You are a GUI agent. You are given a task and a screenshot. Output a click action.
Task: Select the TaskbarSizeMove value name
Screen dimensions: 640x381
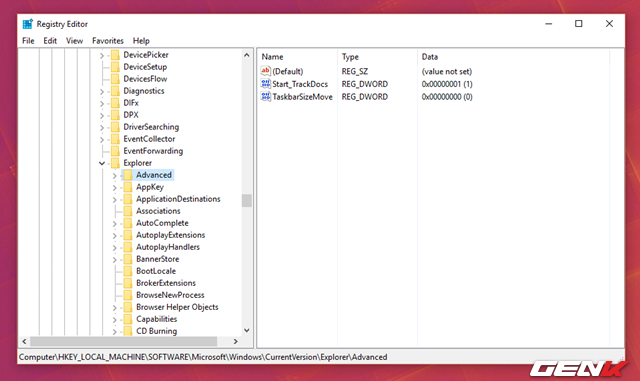pos(302,97)
